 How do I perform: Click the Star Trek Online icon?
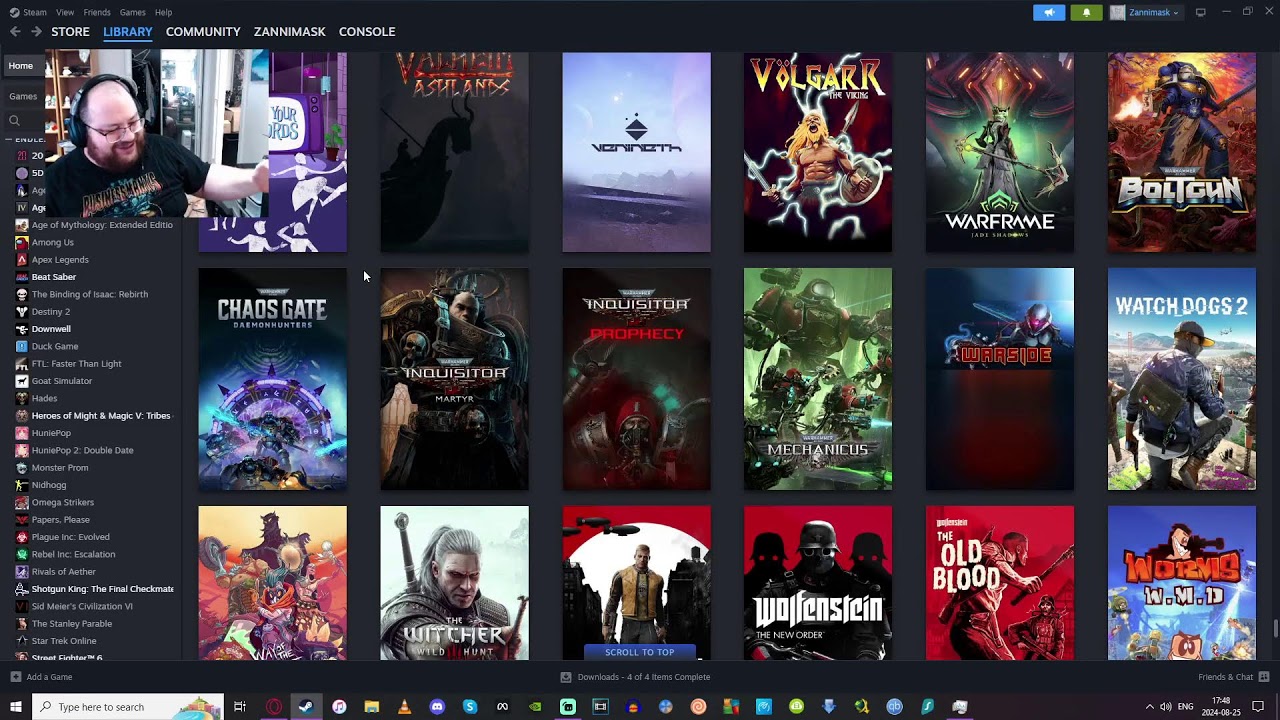click(x=22, y=641)
